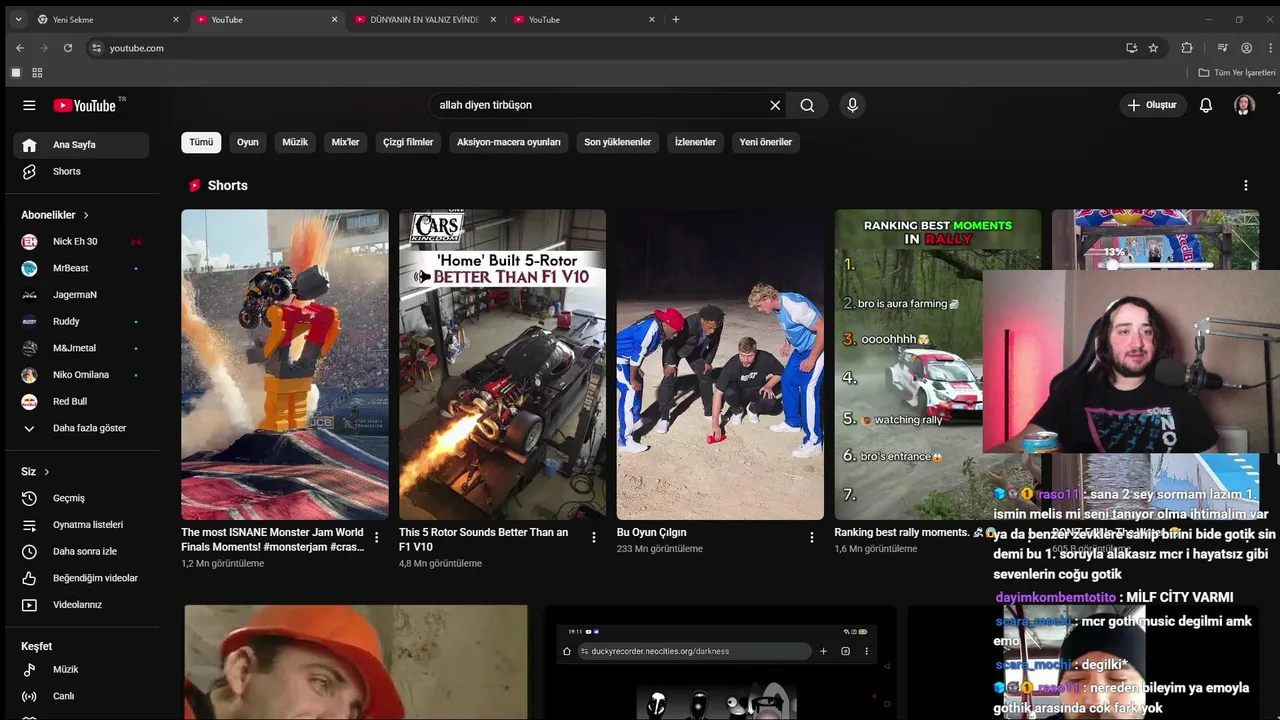Go to Ana Sayfa in sidebar

81,145
